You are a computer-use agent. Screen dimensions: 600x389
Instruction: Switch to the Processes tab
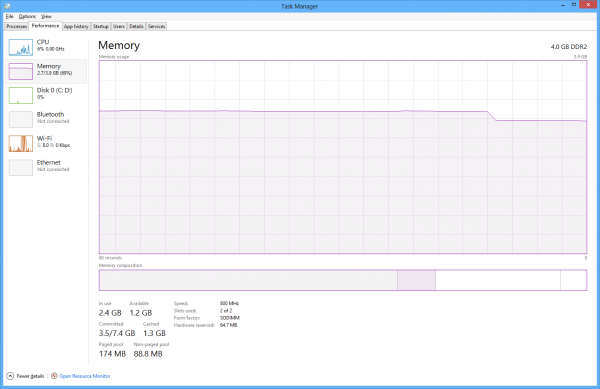[x=16, y=26]
